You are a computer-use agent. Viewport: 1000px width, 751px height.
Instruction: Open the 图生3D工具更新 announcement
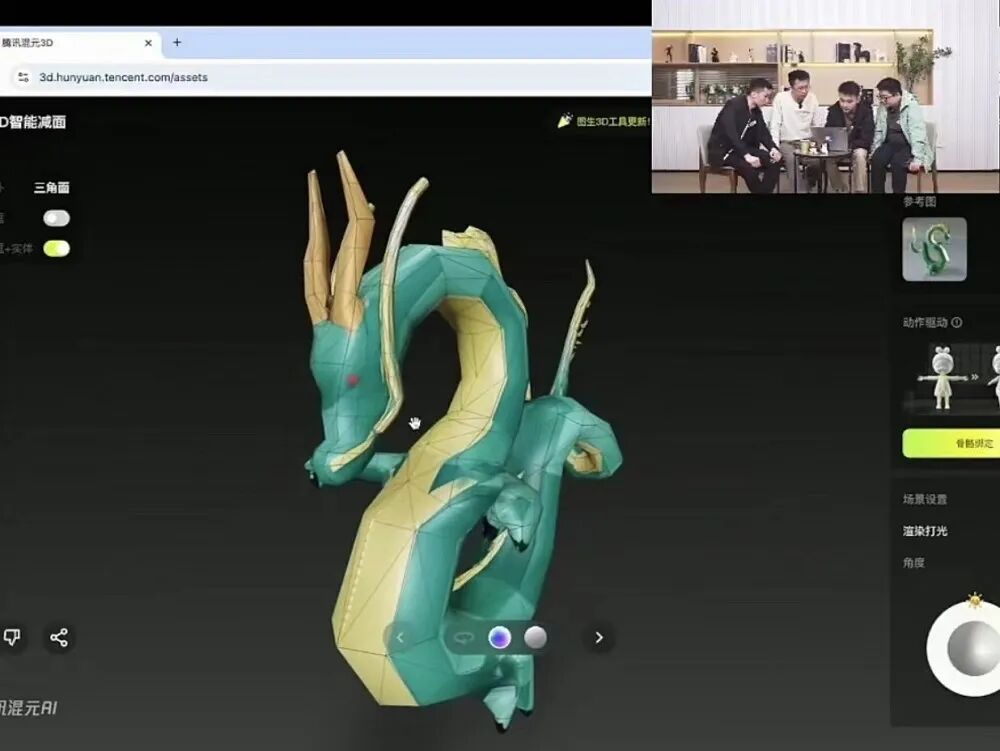point(604,121)
